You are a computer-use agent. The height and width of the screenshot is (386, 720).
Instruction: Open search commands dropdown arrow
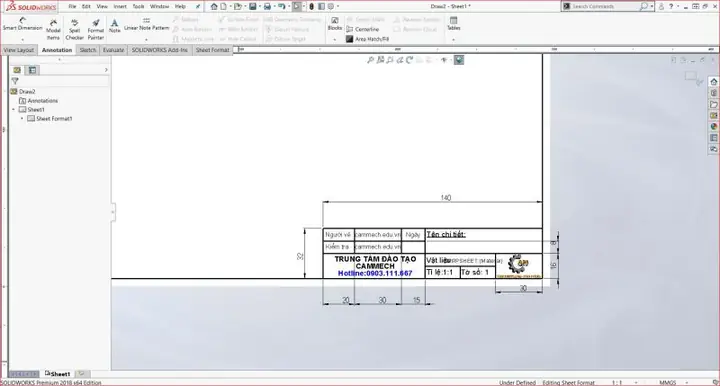point(652,6)
